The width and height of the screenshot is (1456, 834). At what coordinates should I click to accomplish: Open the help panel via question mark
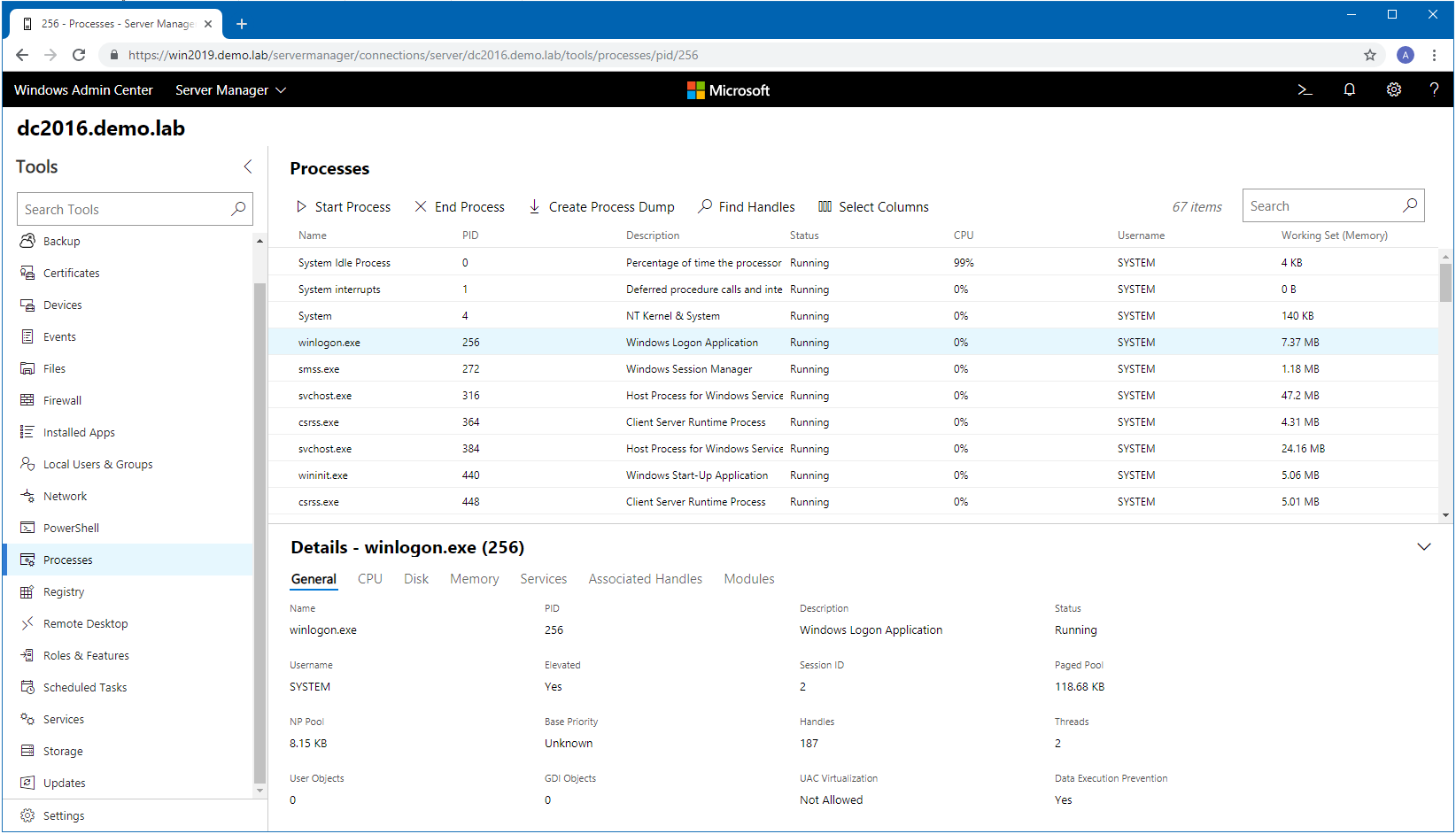tap(1434, 89)
